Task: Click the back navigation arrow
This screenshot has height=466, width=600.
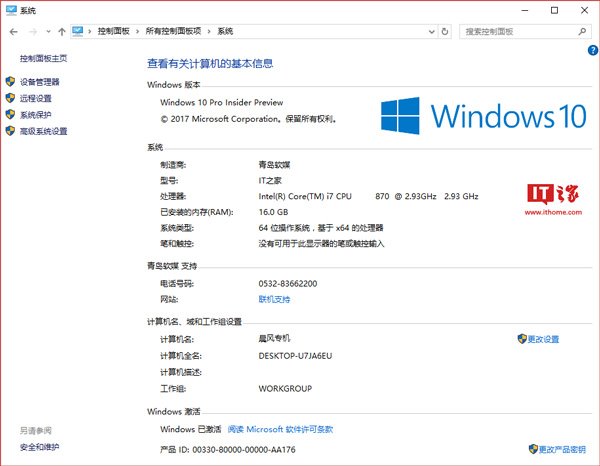Action: 12,32
